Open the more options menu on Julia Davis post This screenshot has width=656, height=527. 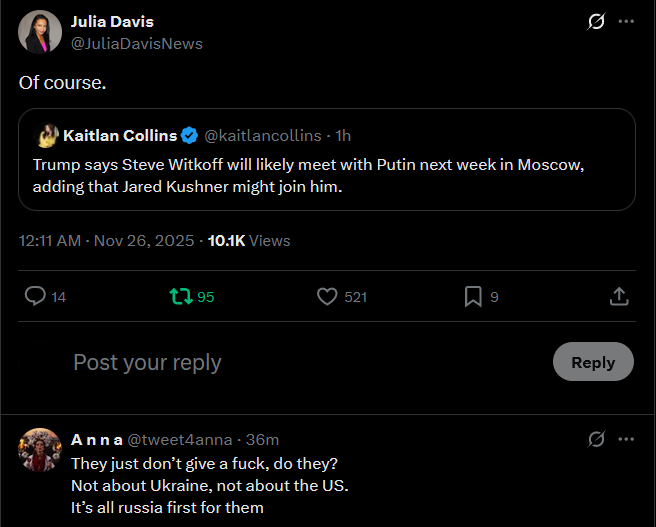(626, 21)
